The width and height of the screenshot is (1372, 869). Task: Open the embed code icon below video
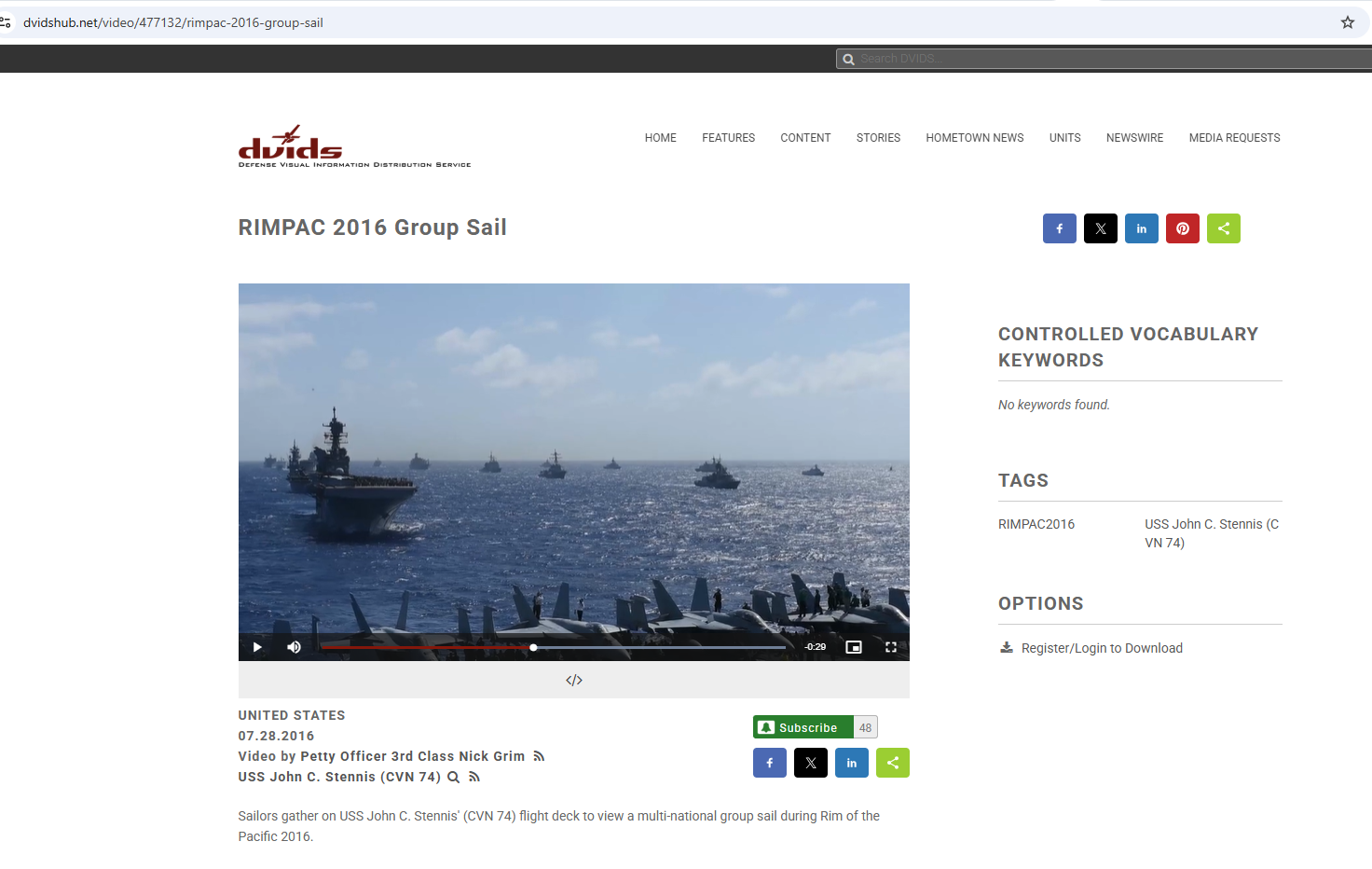coord(574,681)
